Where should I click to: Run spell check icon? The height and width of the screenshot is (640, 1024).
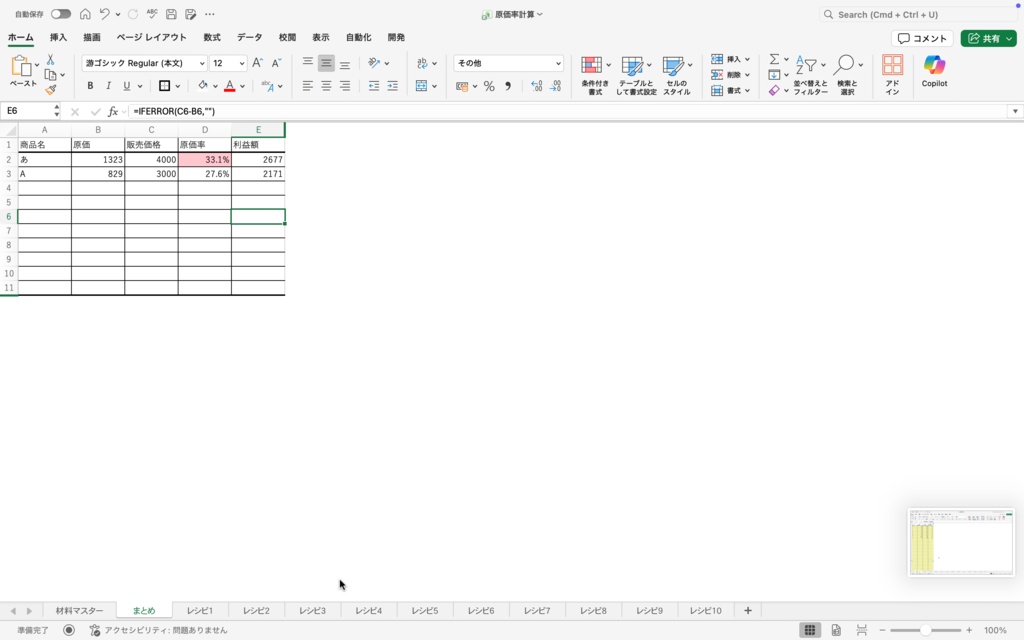click(152, 14)
